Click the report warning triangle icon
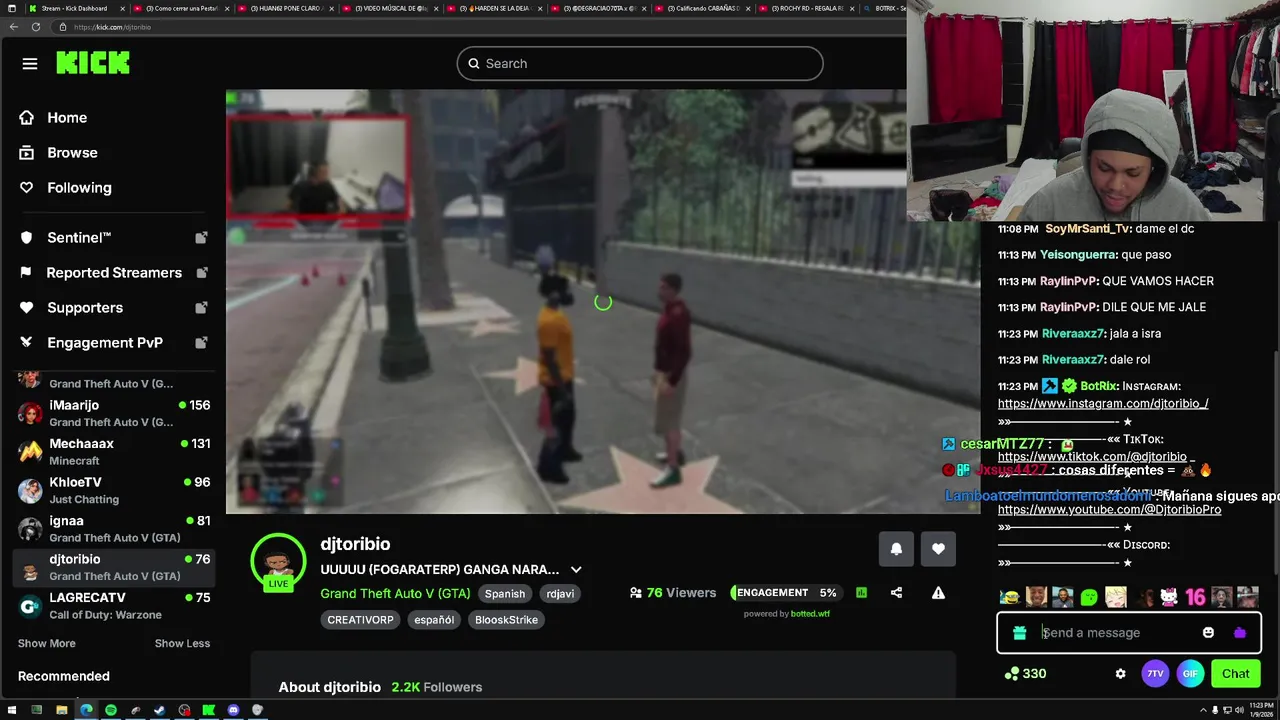 [x=938, y=593]
